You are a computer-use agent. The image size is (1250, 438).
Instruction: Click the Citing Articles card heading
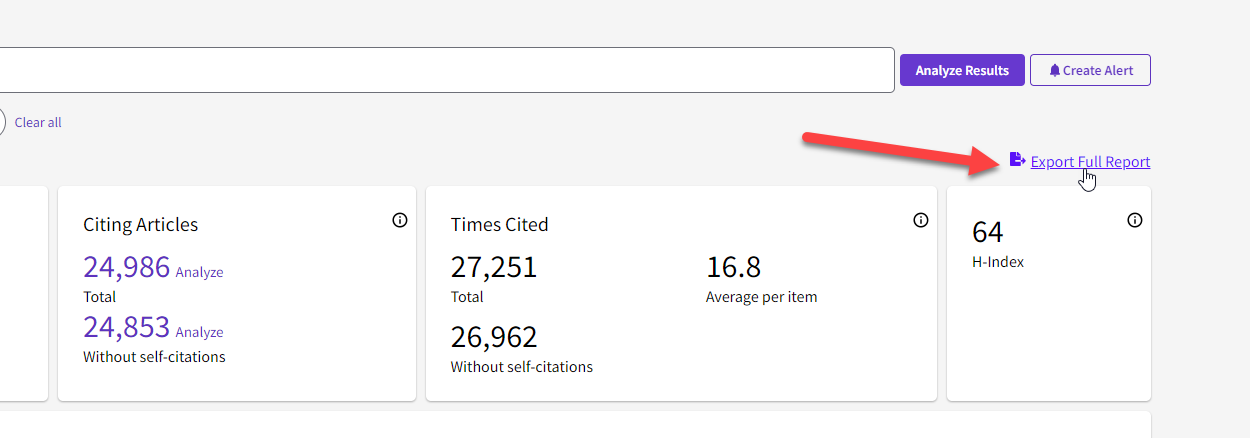(140, 224)
